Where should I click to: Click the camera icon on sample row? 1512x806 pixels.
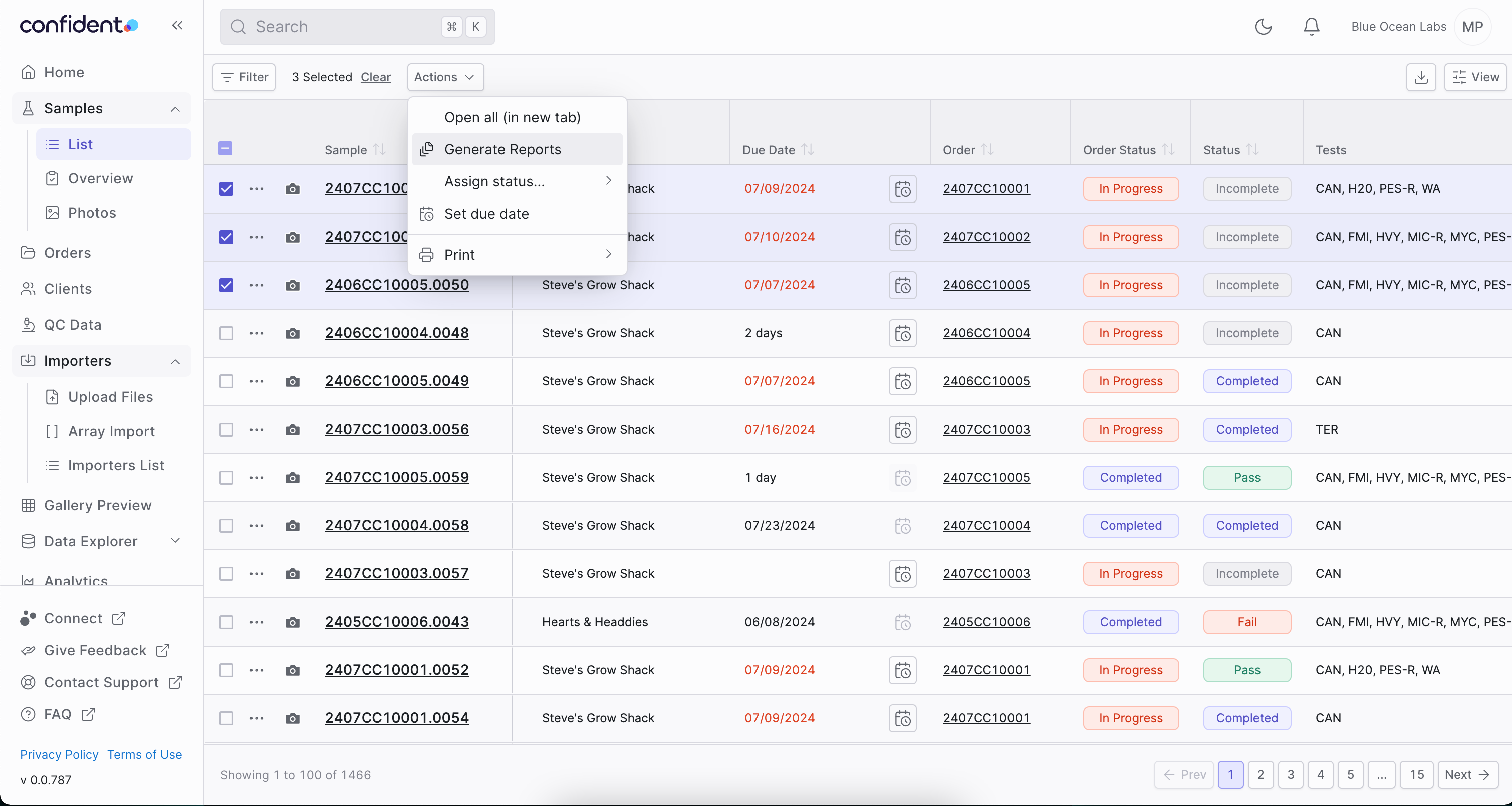point(293,188)
